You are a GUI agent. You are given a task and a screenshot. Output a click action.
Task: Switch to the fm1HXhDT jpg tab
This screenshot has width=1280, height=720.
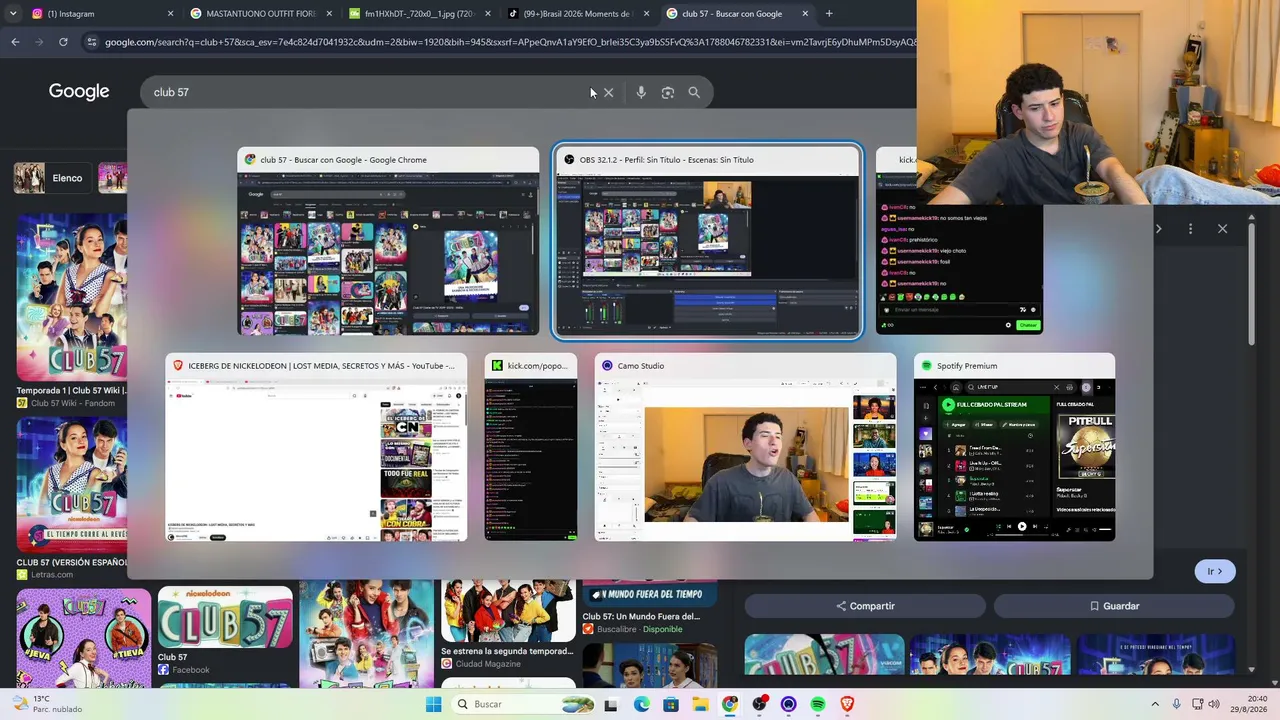tap(419, 14)
